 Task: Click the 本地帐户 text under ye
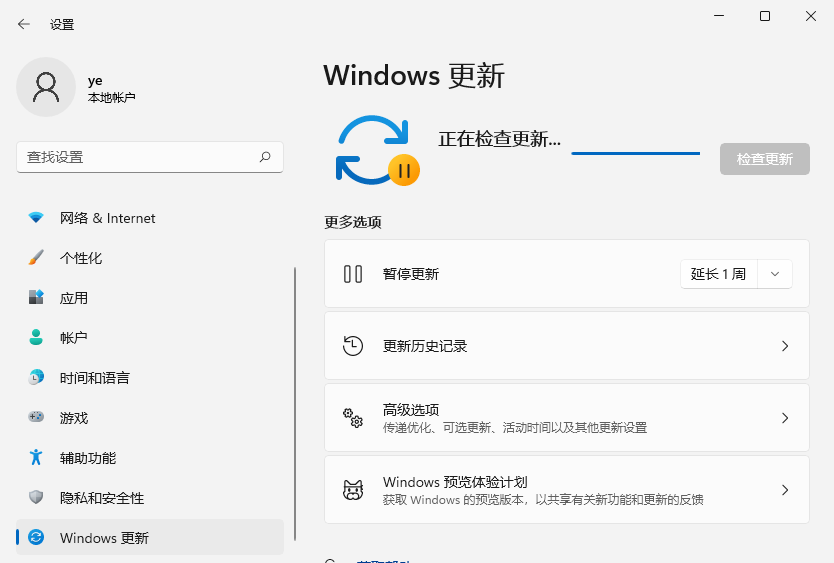[x=112, y=97]
